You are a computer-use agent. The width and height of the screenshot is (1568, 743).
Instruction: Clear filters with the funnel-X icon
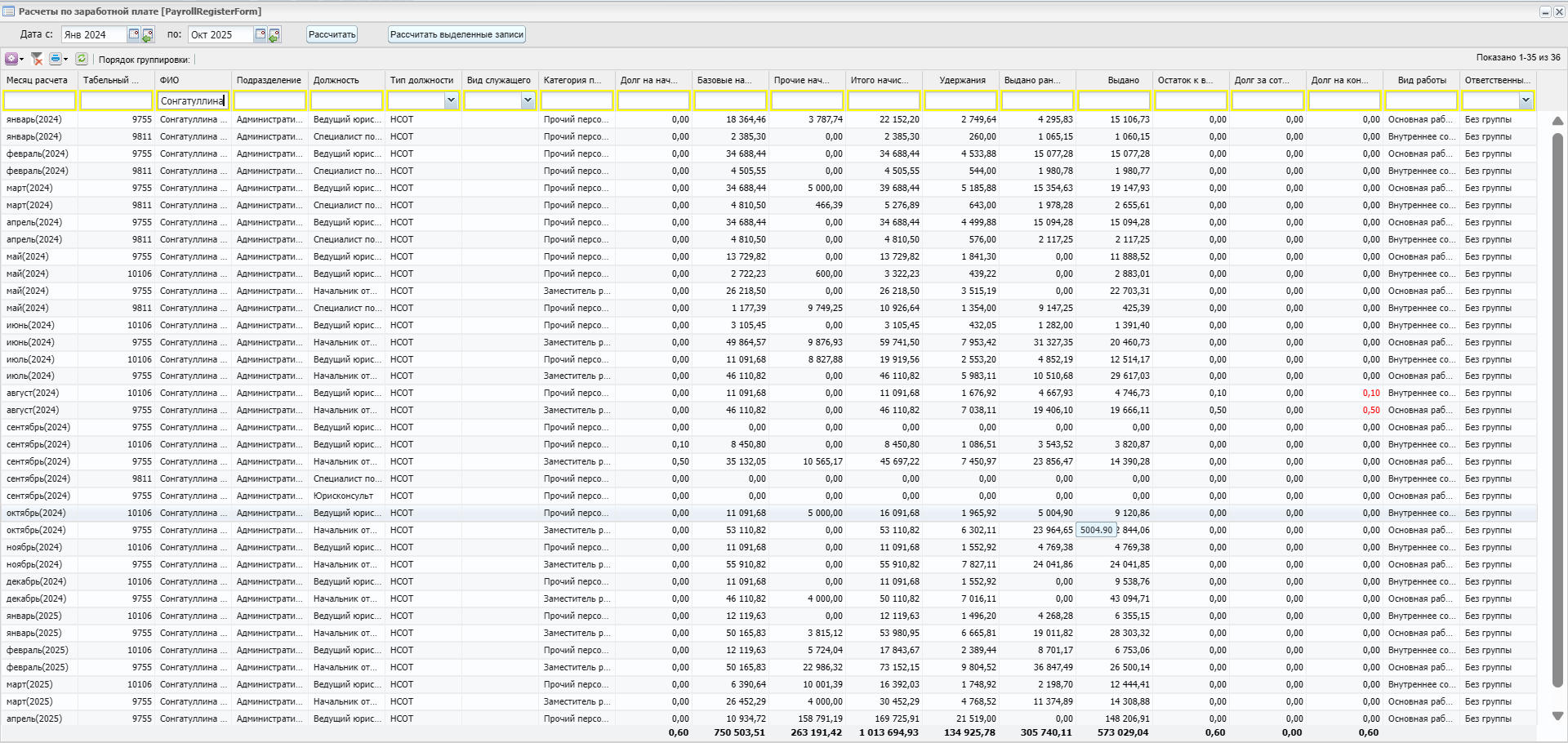click(37, 59)
